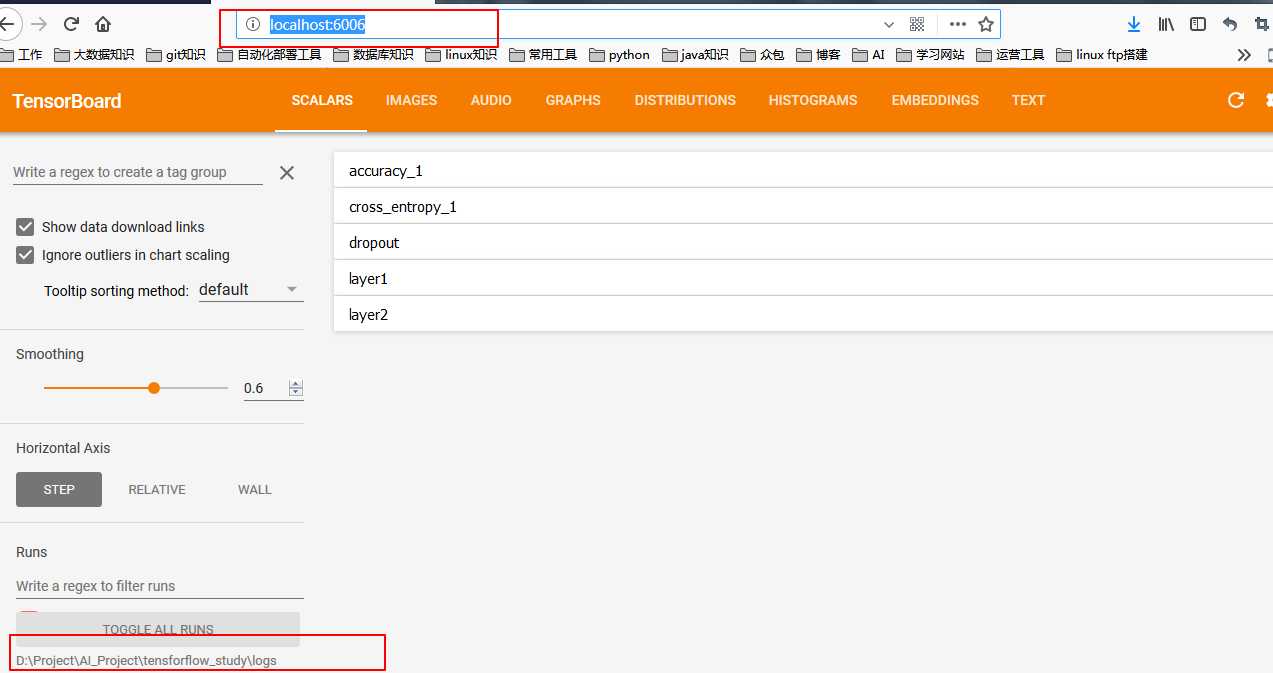Open the git知识 bookmark folder

click(177, 55)
